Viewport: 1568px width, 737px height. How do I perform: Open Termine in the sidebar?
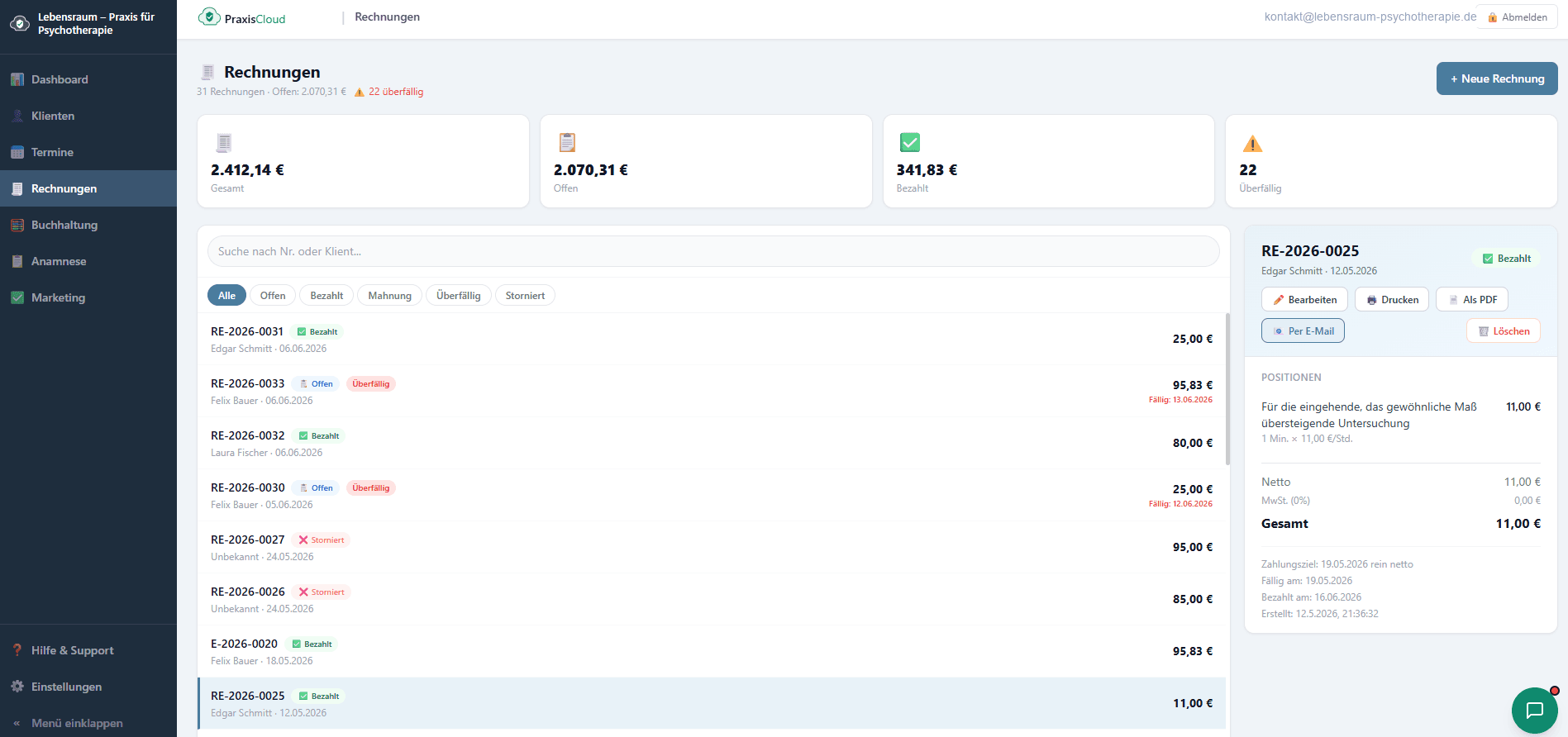[x=88, y=152]
